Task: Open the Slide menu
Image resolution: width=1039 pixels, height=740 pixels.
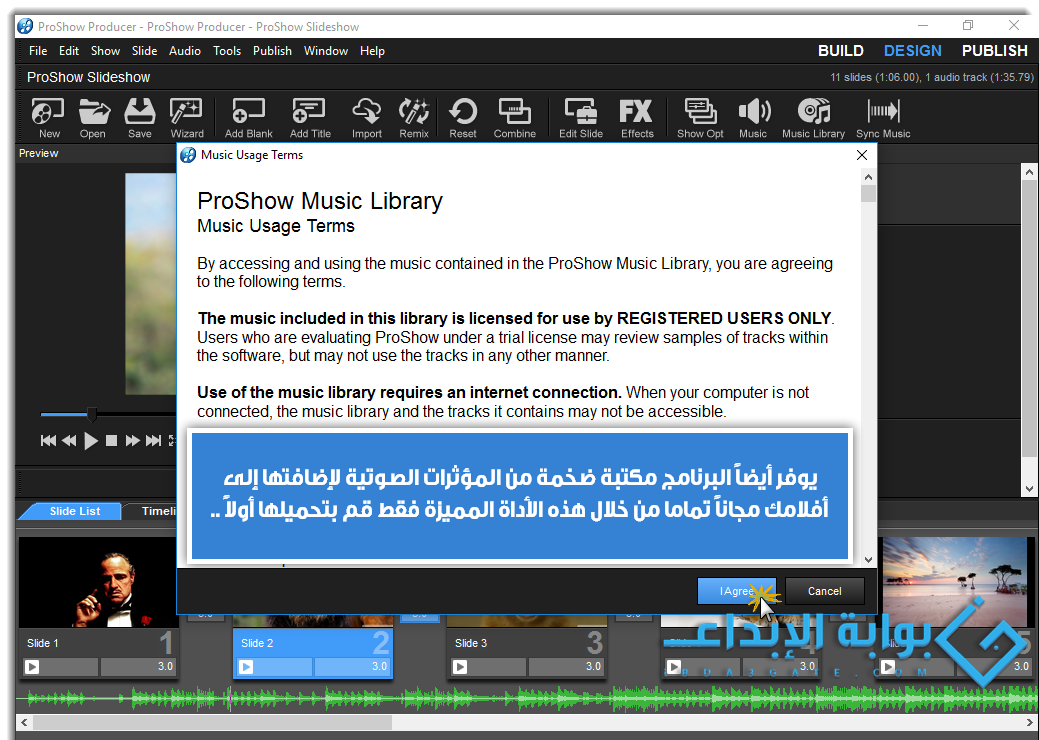Action: coord(144,51)
